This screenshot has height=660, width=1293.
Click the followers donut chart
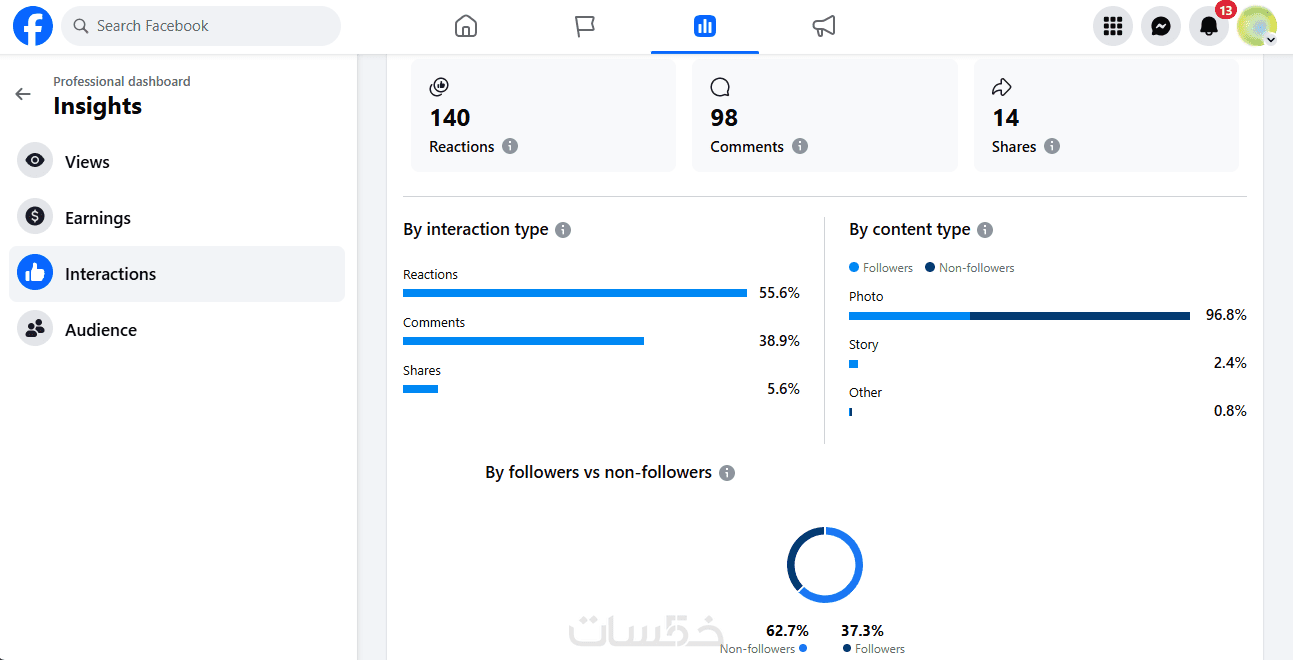(x=824, y=565)
